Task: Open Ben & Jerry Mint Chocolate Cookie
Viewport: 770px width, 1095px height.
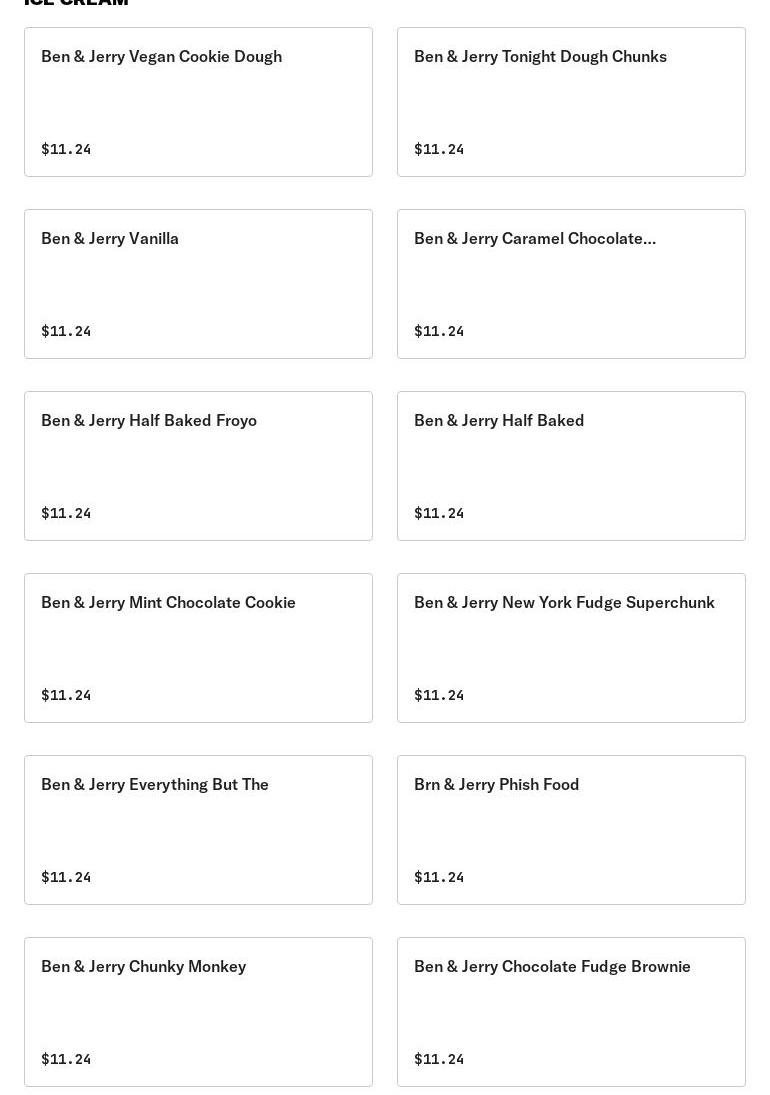Action: tap(198, 648)
